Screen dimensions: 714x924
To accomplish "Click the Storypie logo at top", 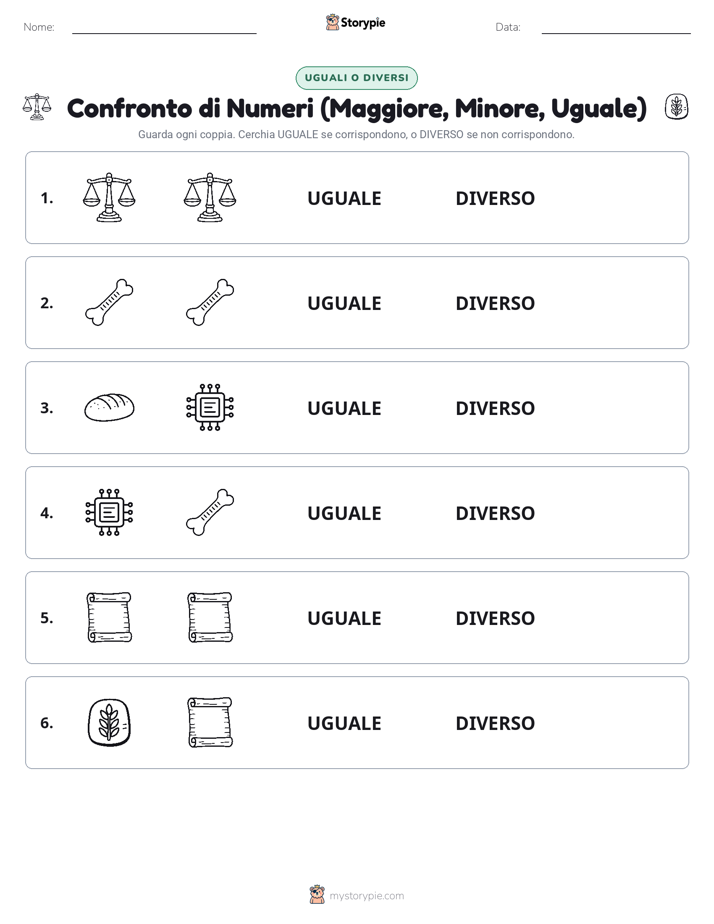I will click(x=356, y=22).
